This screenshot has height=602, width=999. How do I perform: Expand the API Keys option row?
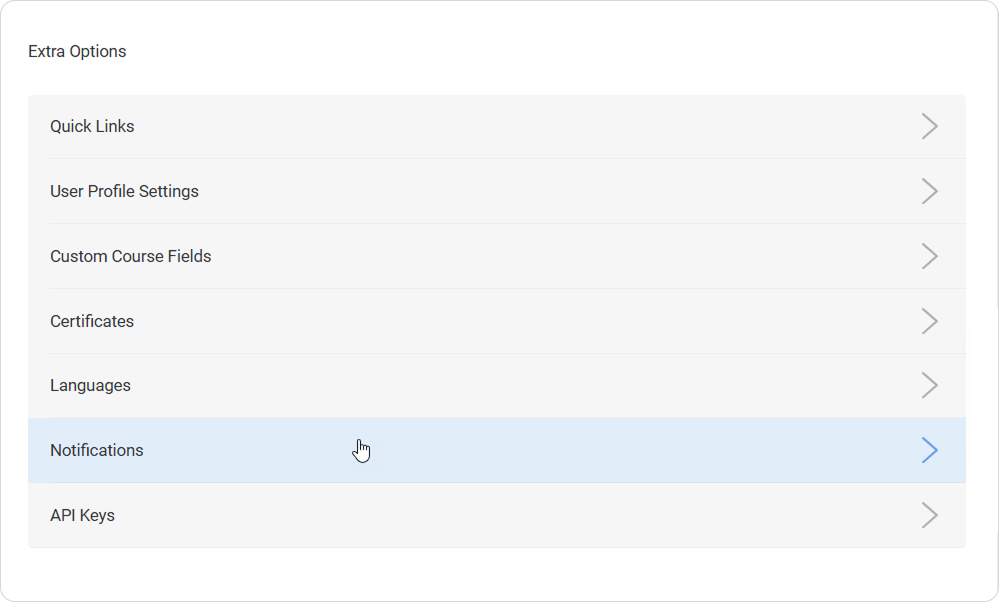pos(496,515)
